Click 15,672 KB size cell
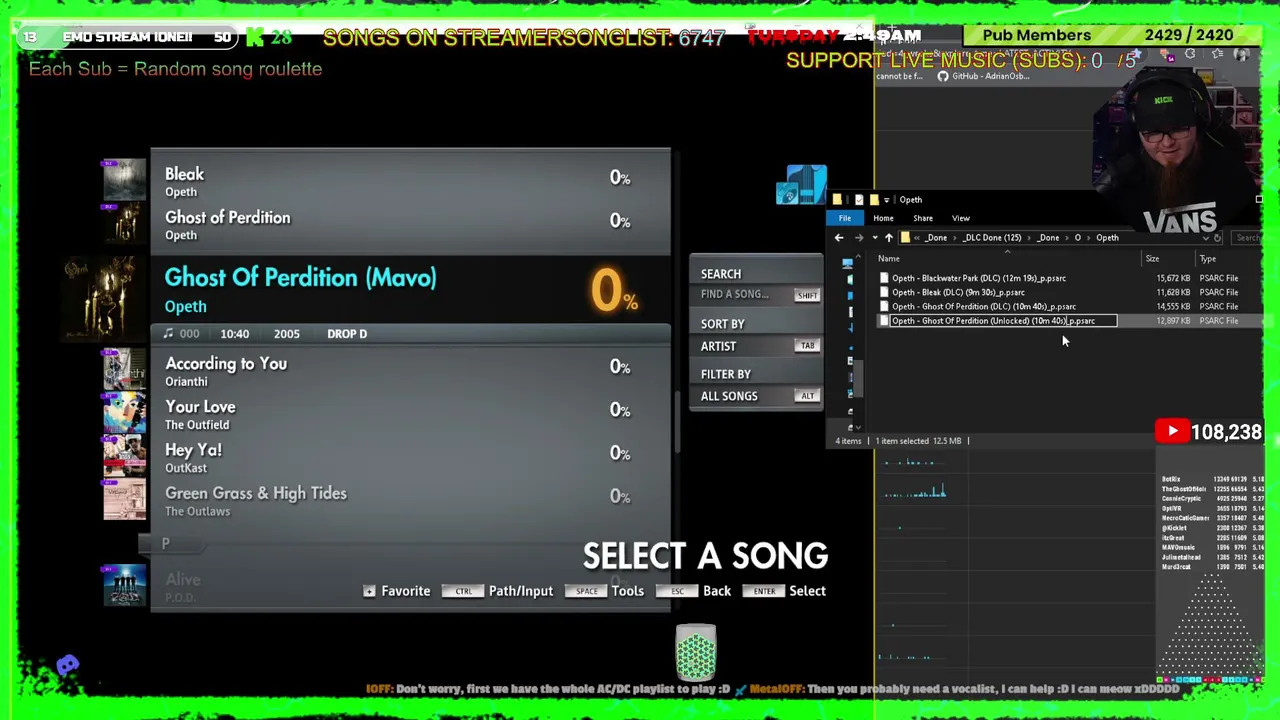The image size is (1280, 720). (1172, 278)
